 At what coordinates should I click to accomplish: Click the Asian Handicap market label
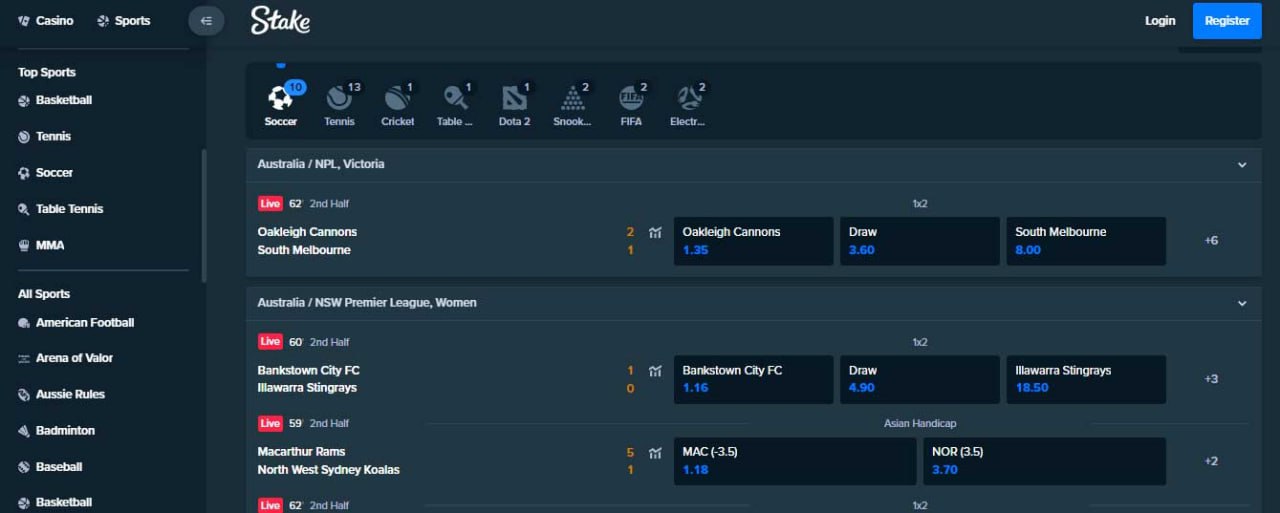[x=919, y=423]
